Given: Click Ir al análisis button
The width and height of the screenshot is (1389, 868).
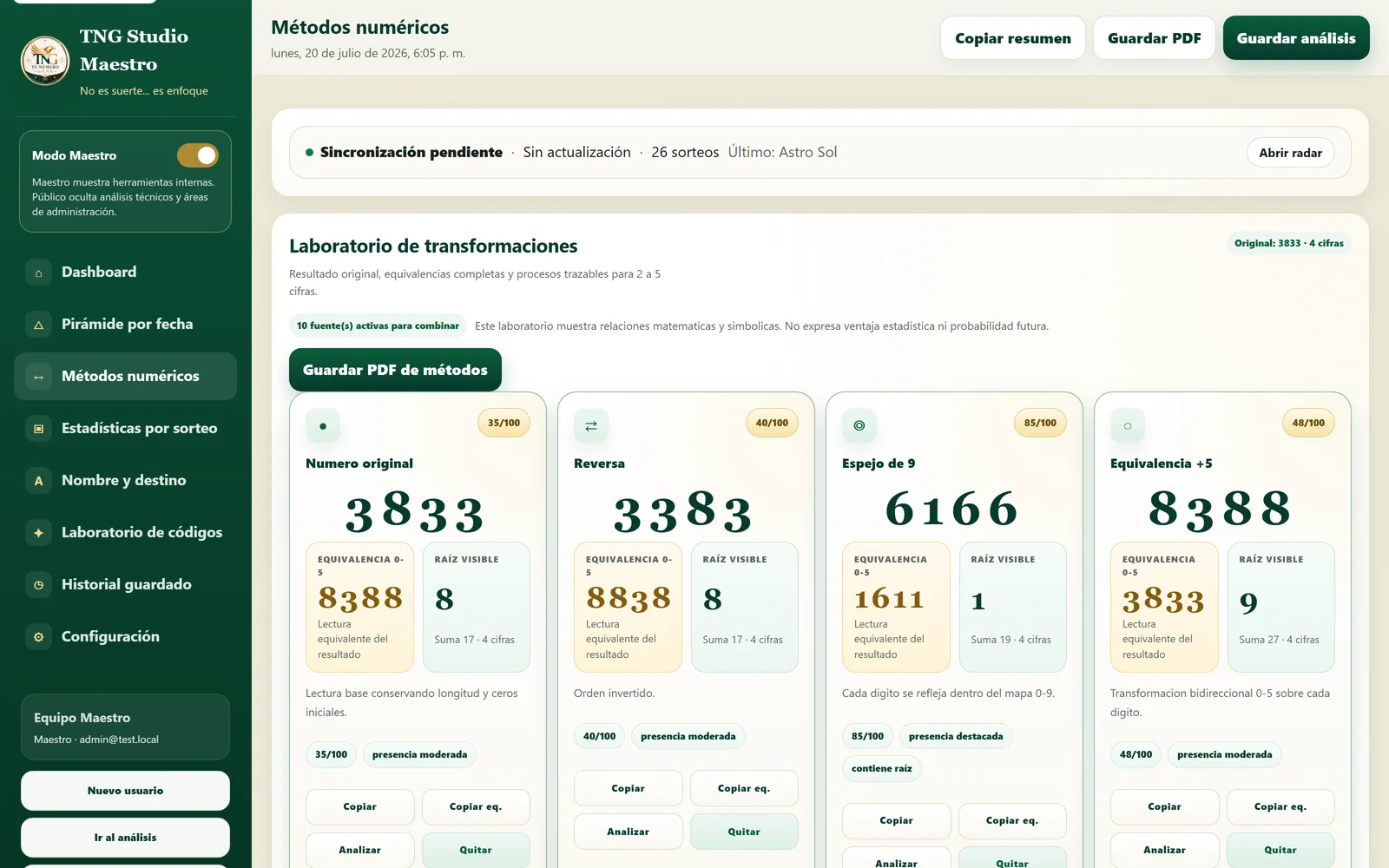Looking at the screenshot, I should (x=125, y=838).
